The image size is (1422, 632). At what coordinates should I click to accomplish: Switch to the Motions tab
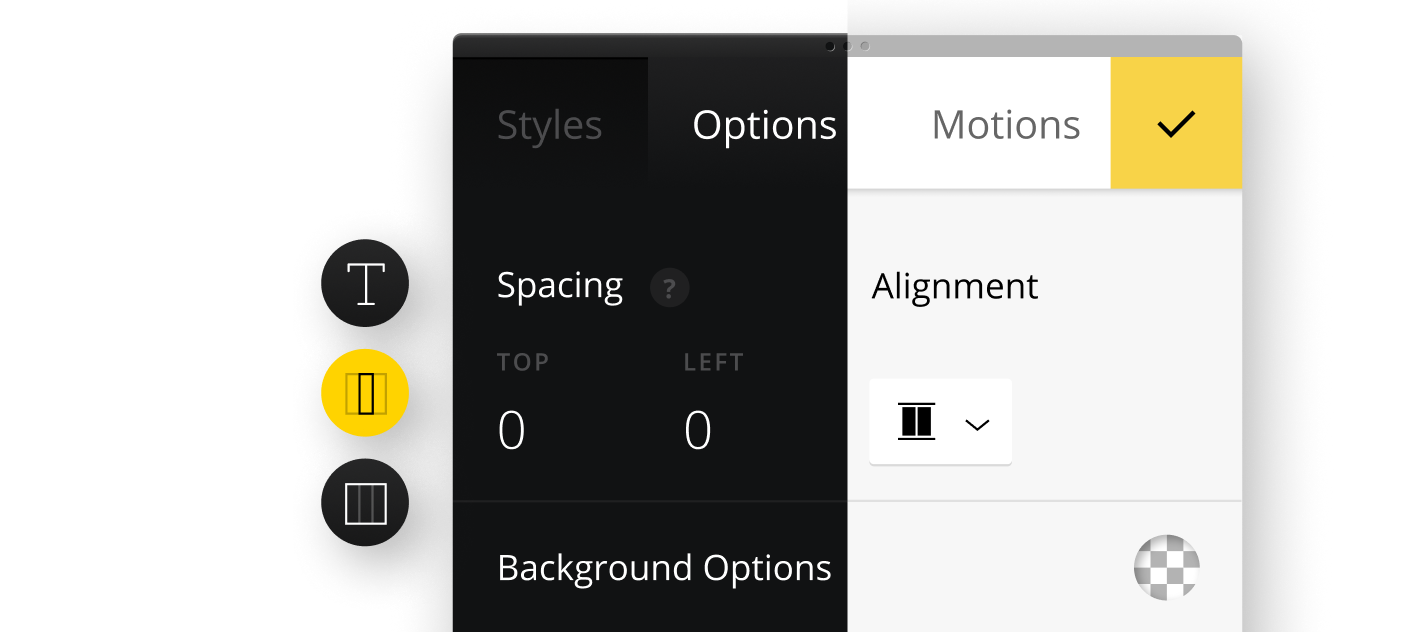[1005, 125]
